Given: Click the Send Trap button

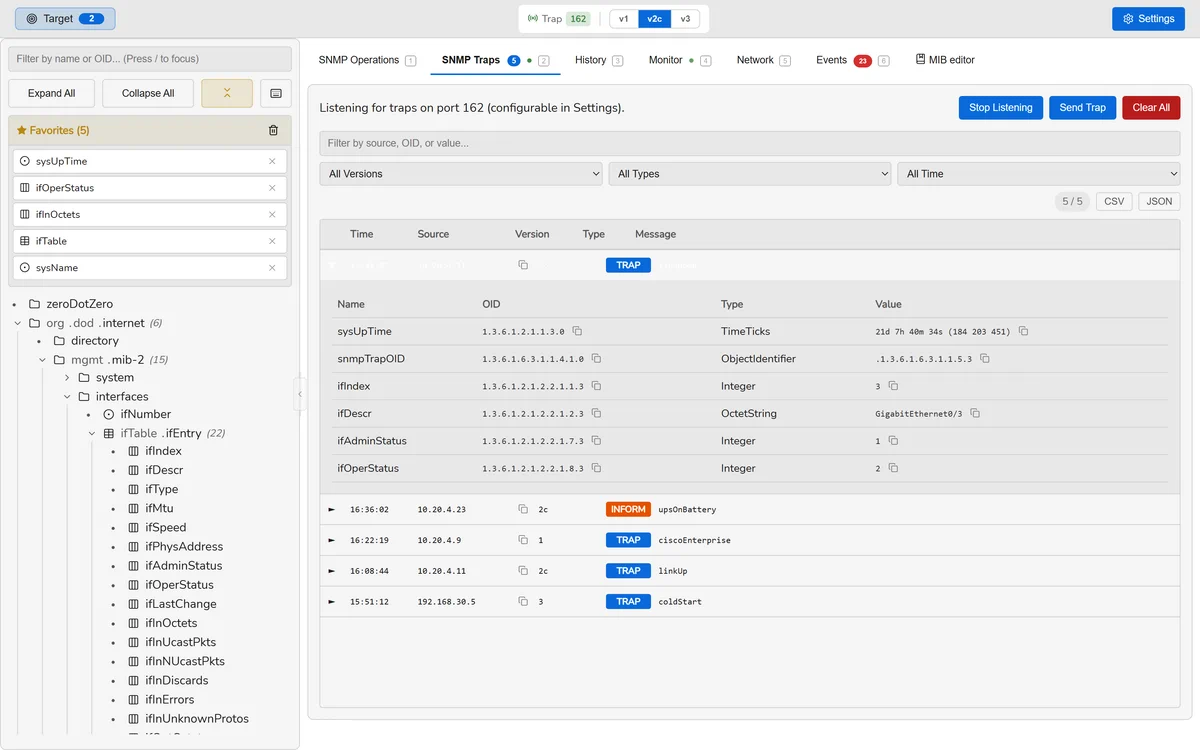Looking at the screenshot, I should point(1082,108).
